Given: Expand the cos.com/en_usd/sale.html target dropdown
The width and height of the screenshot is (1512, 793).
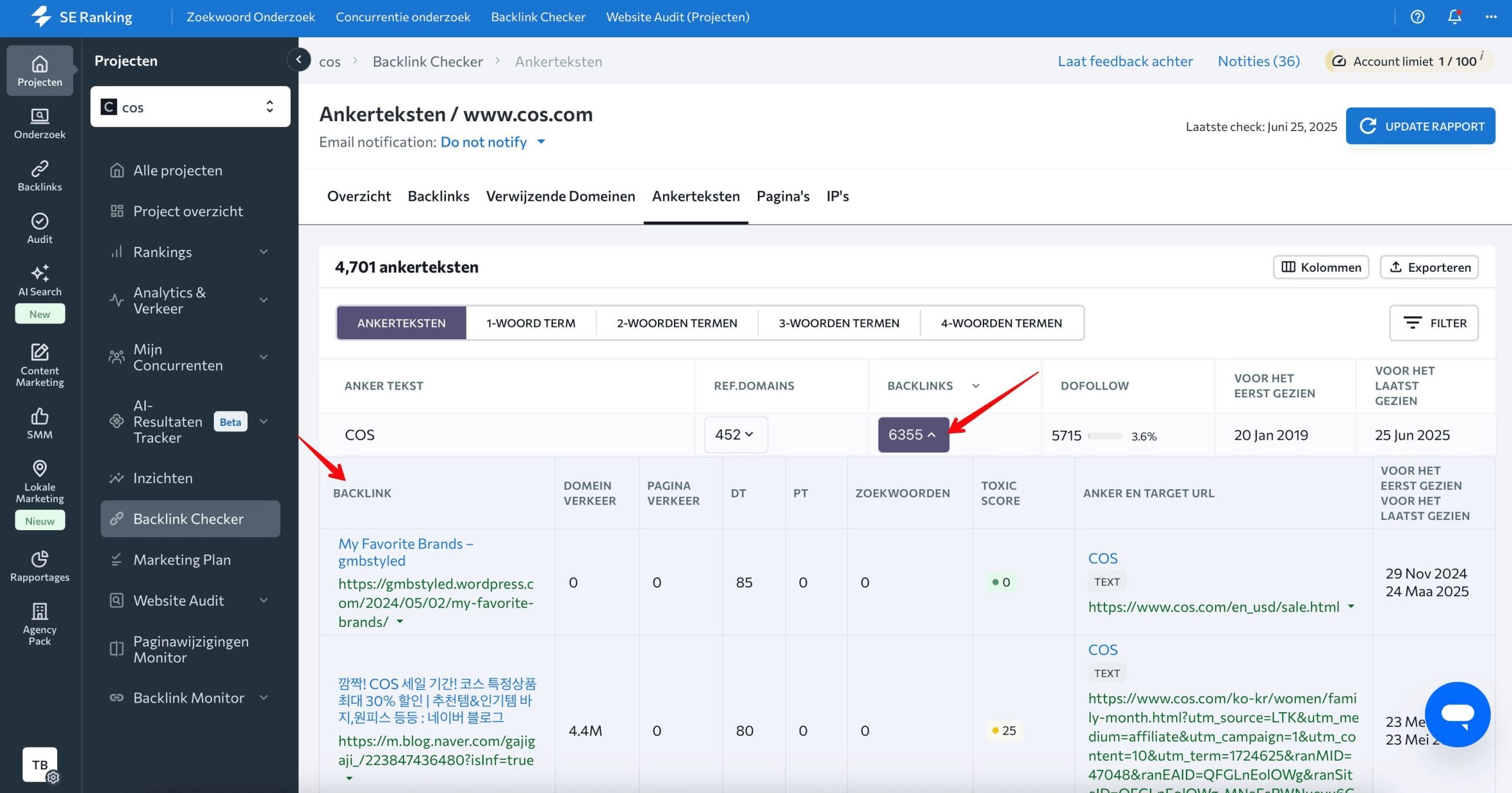Looking at the screenshot, I should pos(1351,607).
